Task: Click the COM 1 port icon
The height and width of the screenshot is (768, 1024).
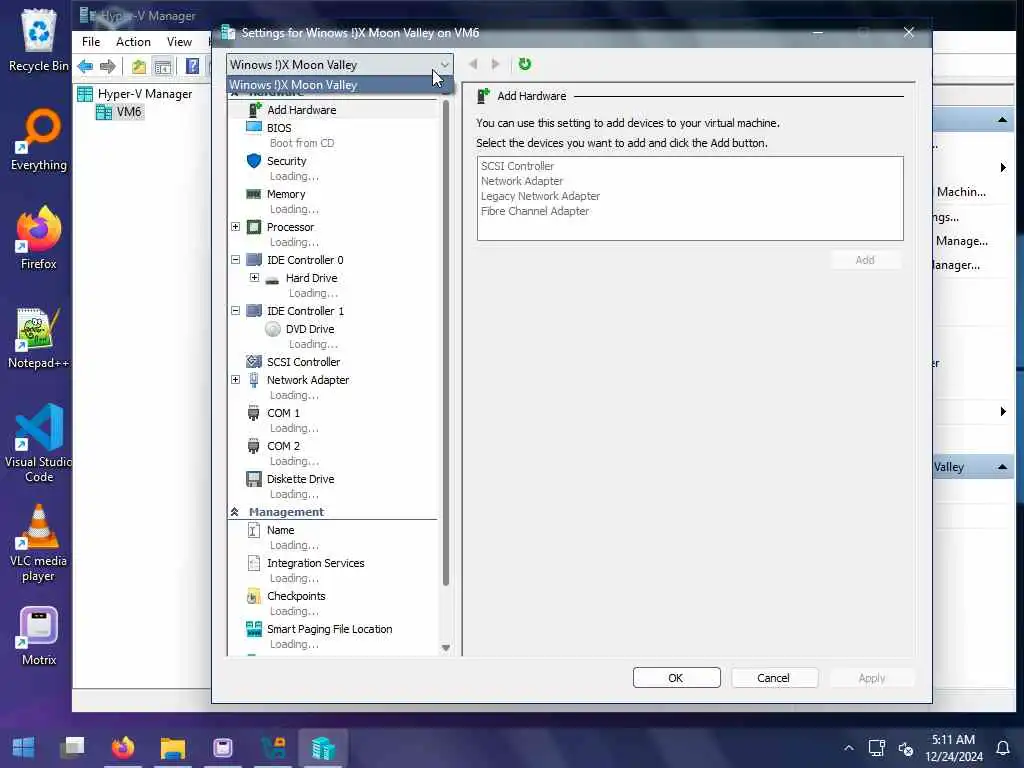Action: 253,413
